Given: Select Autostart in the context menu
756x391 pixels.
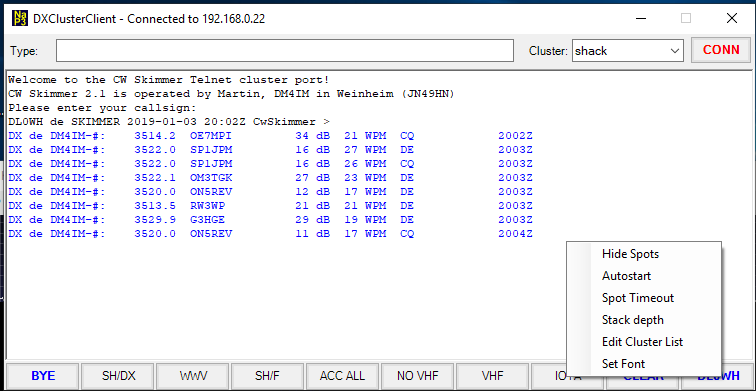Looking at the screenshot, I should tap(644, 276).
